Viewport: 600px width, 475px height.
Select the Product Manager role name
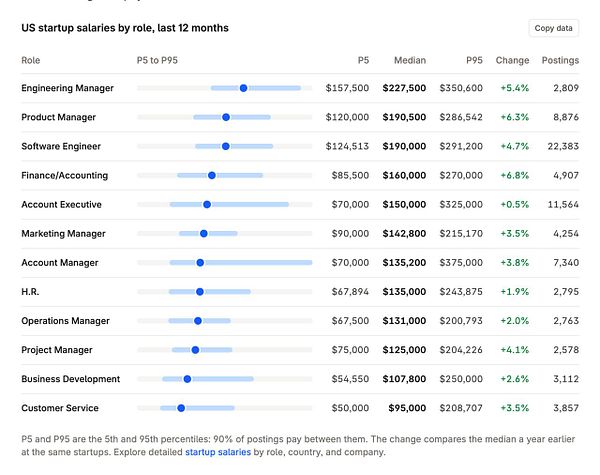tap(59, 117)
